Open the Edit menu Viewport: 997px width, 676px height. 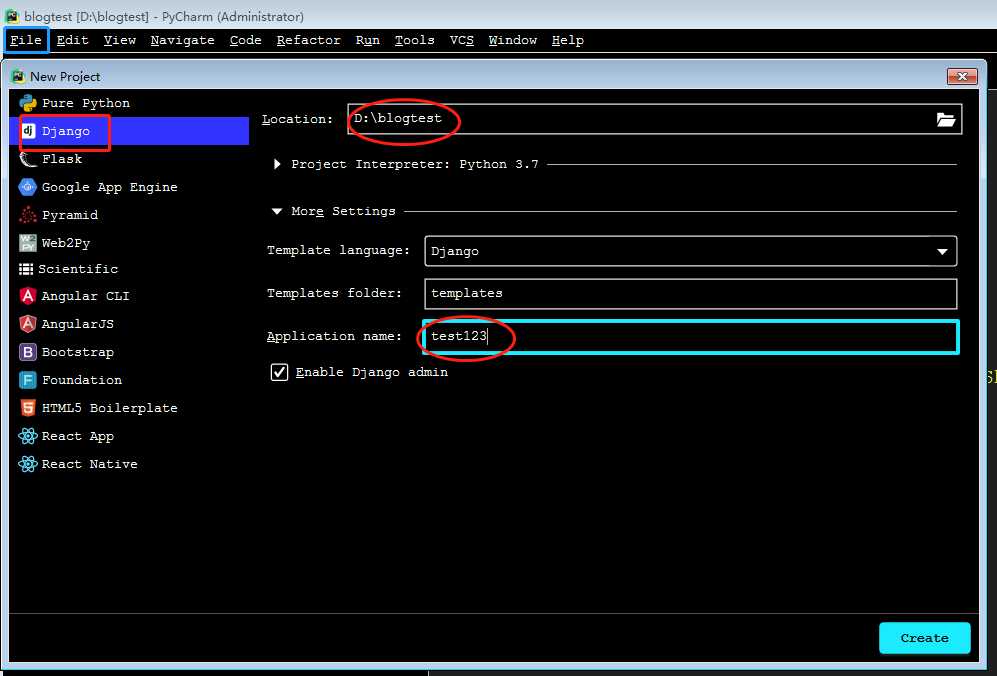(x=72, y=40)
